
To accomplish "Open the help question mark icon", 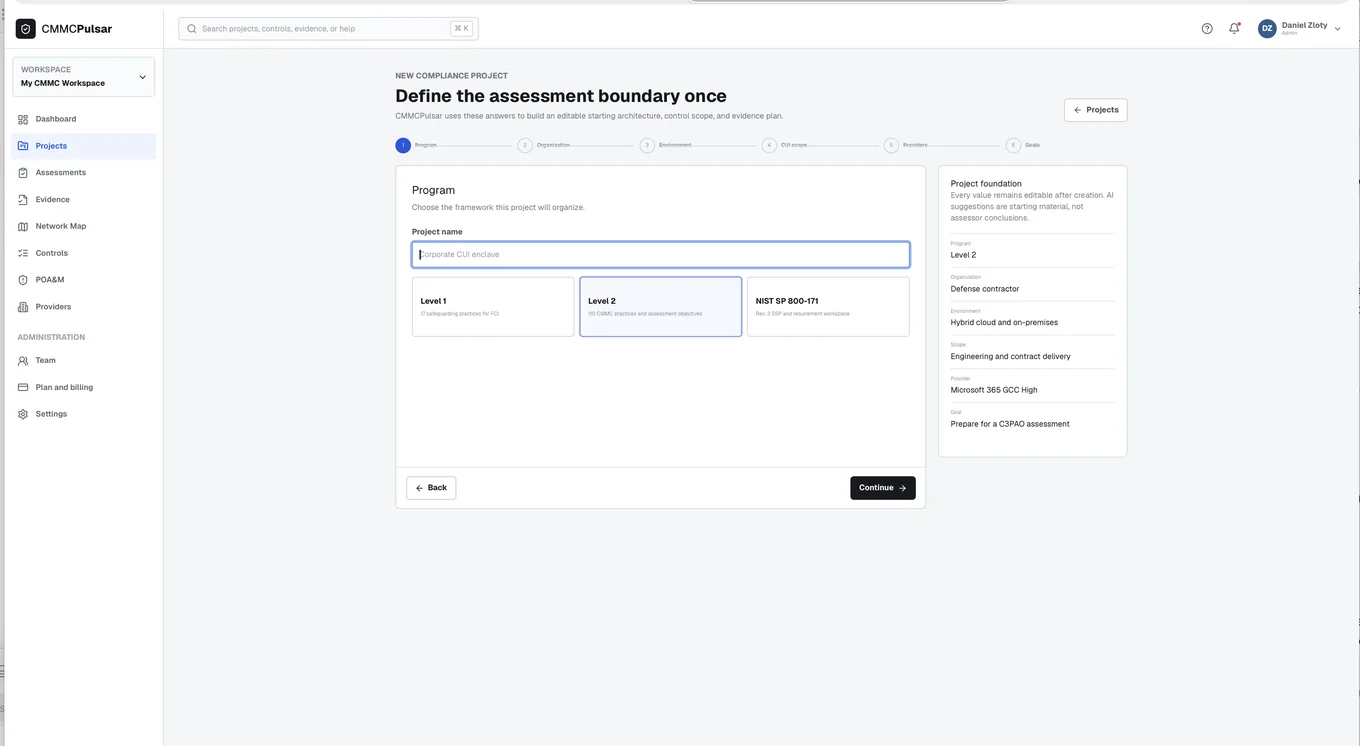I will (x=1207, y=29).
